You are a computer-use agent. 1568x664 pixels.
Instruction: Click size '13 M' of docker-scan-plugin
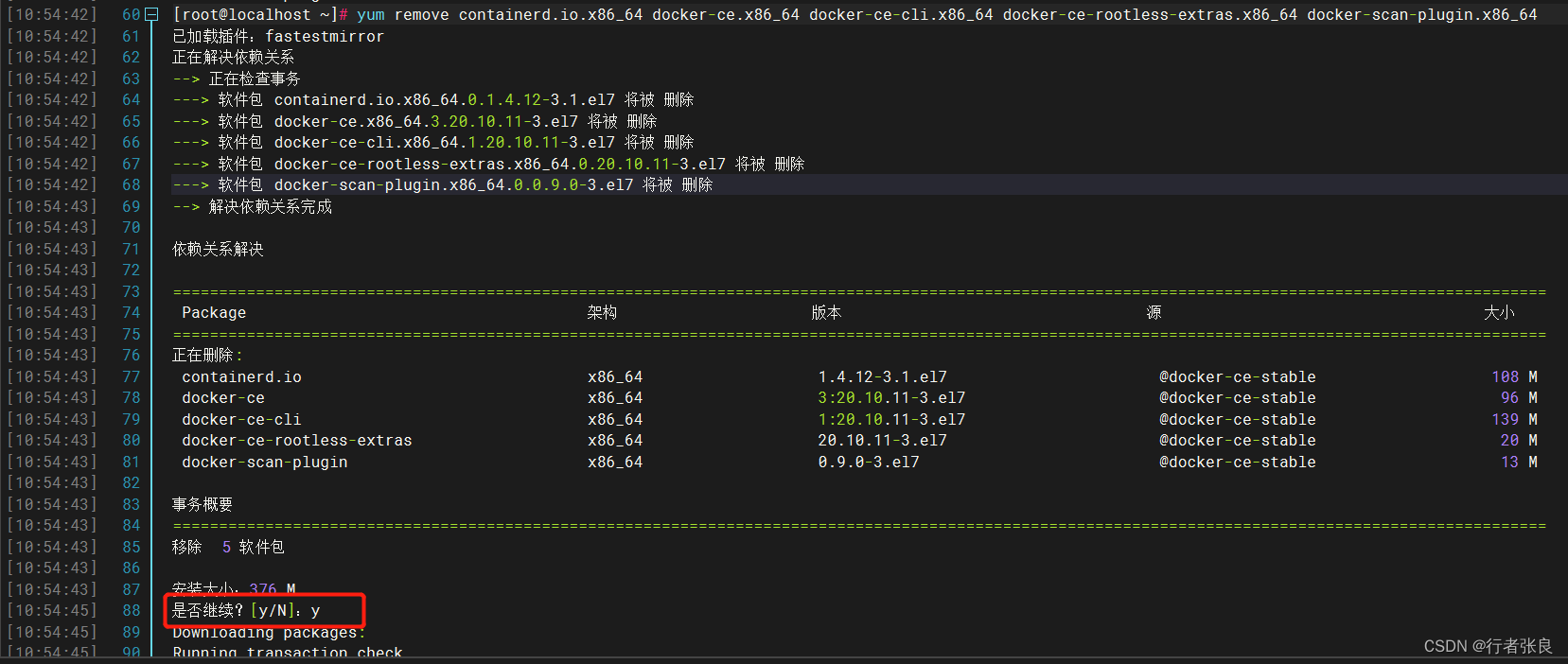pos(1520,463)
